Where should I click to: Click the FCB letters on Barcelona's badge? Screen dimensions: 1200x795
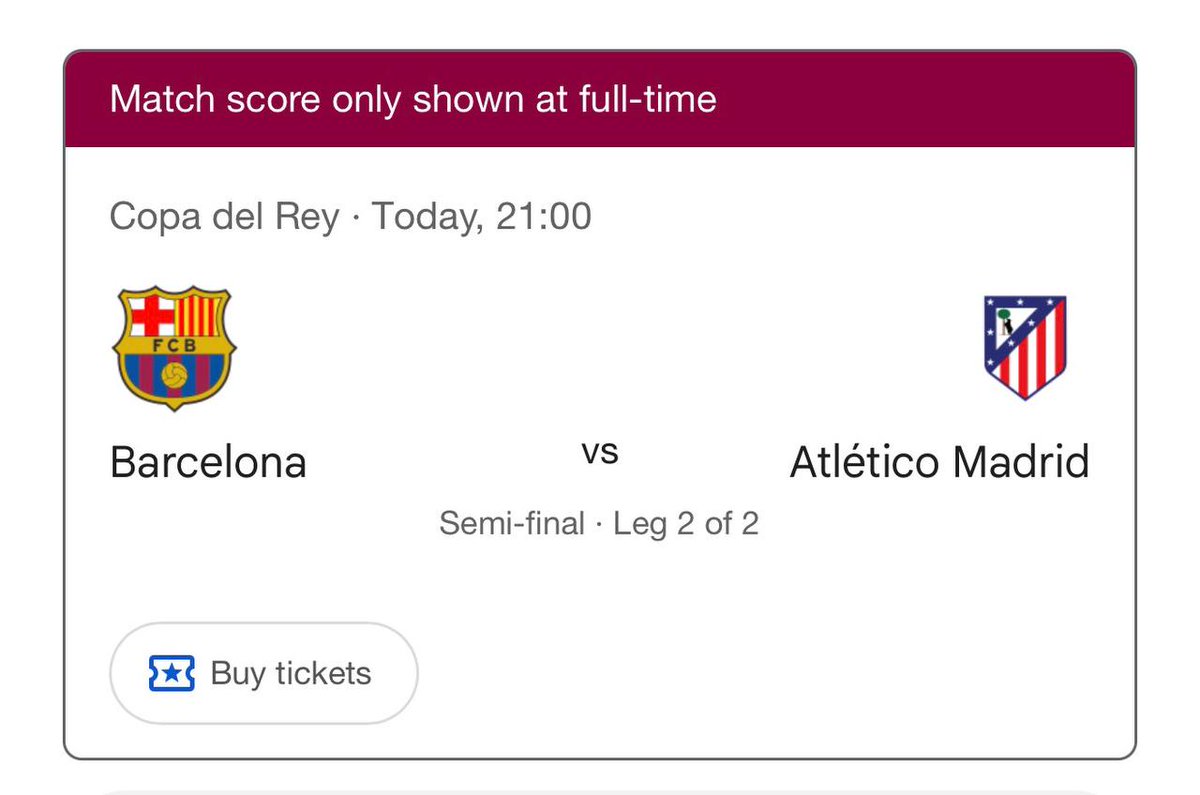coord(174,347)
